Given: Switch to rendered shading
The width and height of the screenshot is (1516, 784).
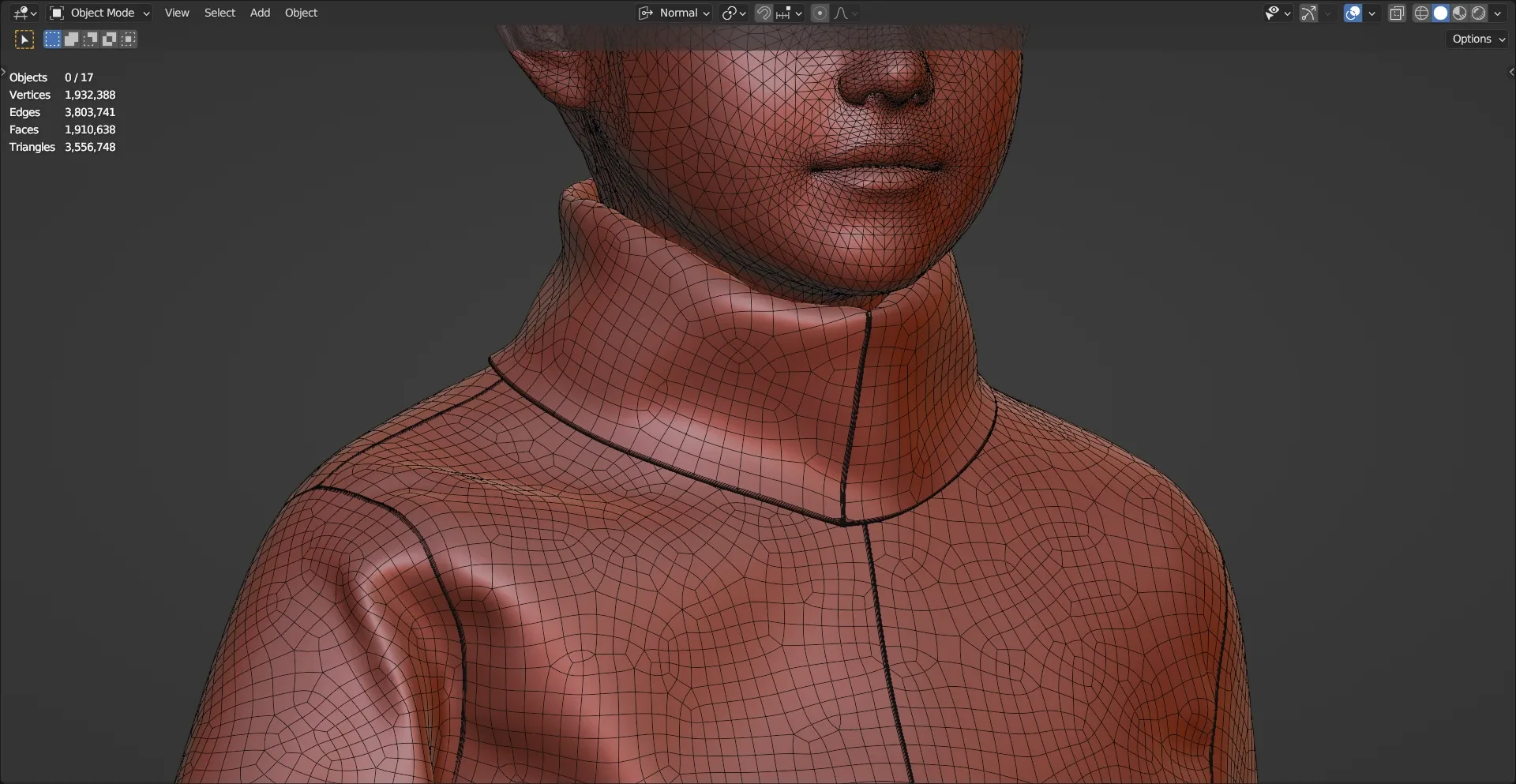Looking at the screenshot, I should 1478,13.
